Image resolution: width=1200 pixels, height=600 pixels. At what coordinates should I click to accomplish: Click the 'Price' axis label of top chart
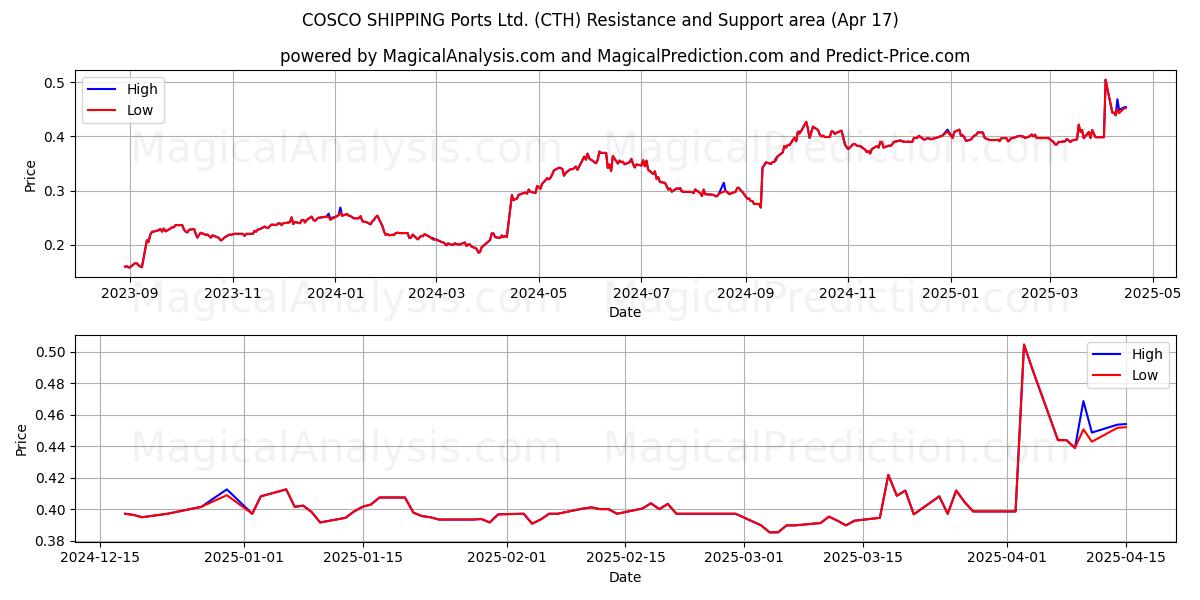pos(30,176)
